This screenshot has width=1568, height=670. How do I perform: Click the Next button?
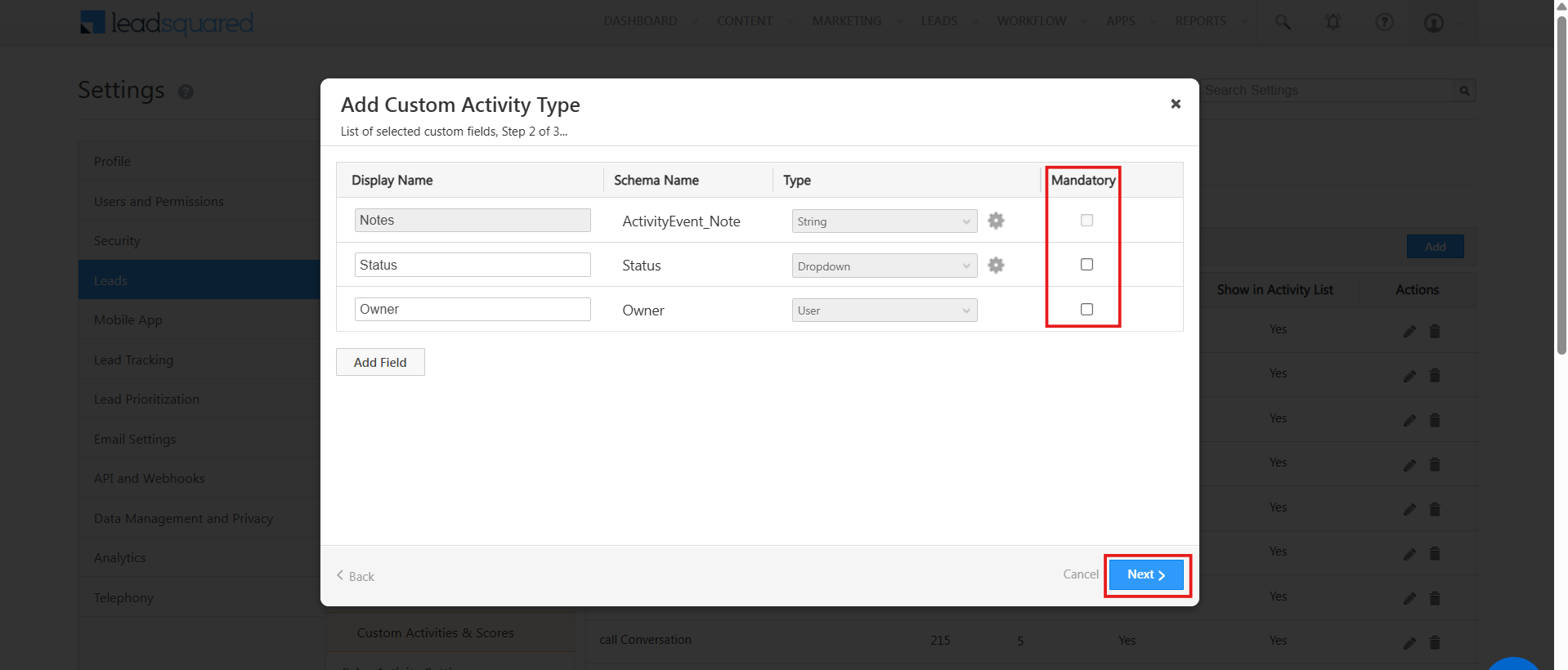click(1146, 574)
